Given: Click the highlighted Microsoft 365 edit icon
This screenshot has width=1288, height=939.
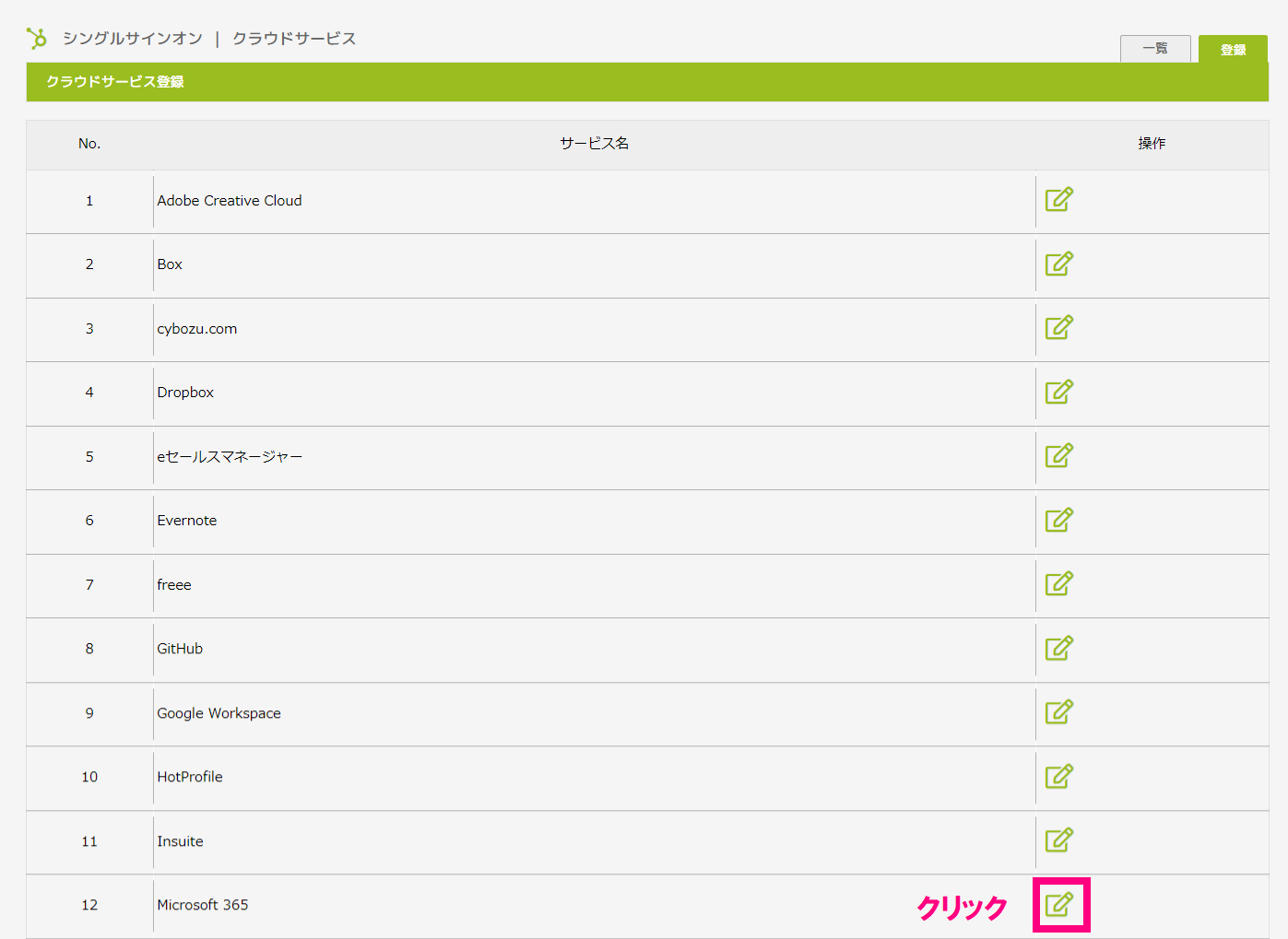Looking at the screenshot, I should pos(1059,904).
